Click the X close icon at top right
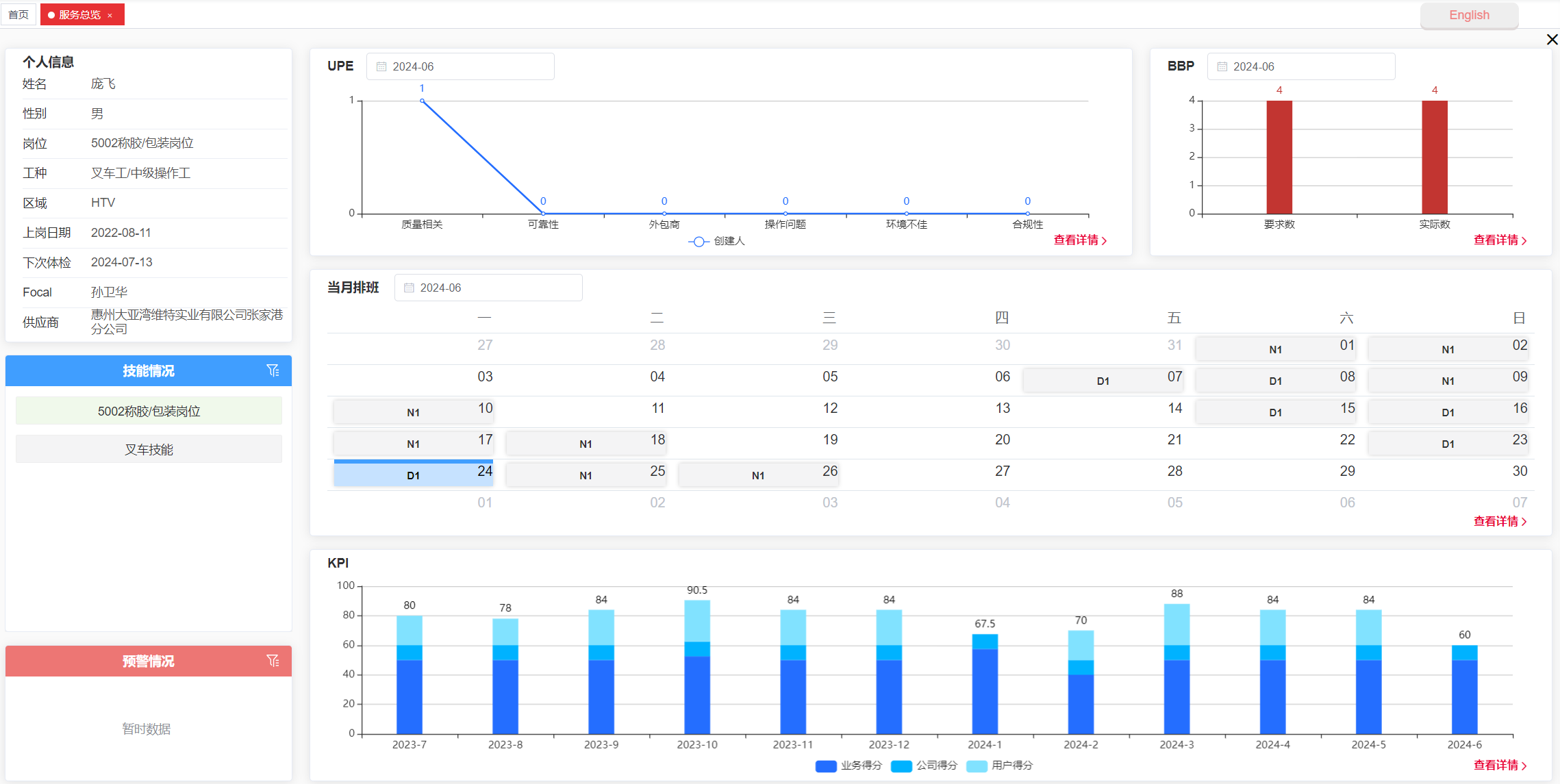This screenshot has width=1560, height=784. 1552,40
